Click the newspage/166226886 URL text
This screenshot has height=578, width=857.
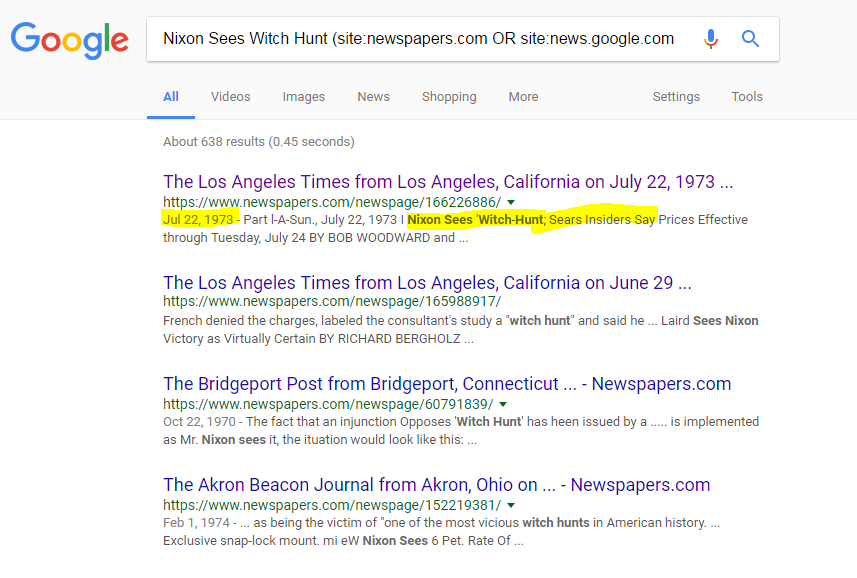click(x=332, y=202)
